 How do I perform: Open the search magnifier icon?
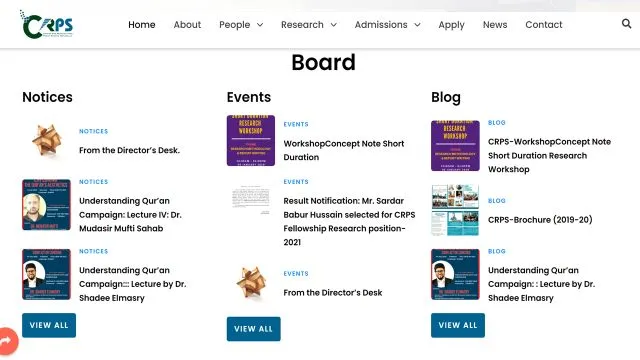[x=626, y=24]
